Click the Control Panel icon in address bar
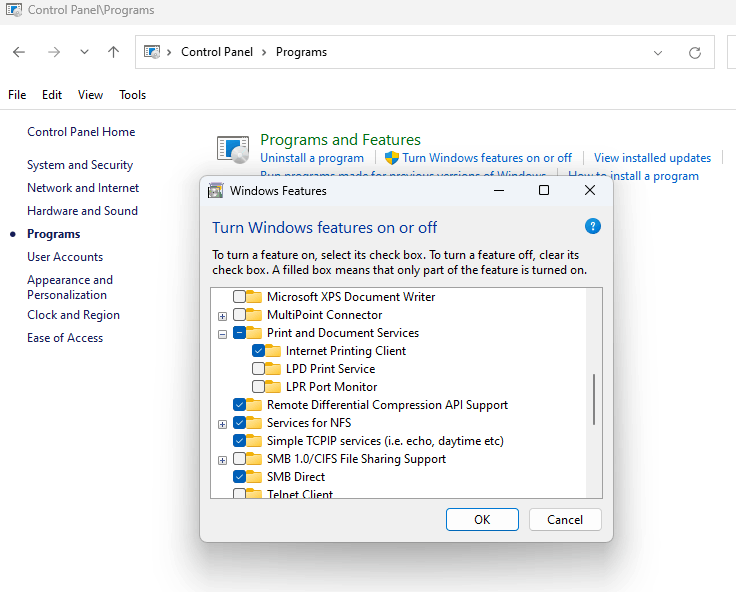 tap(152, 52)
